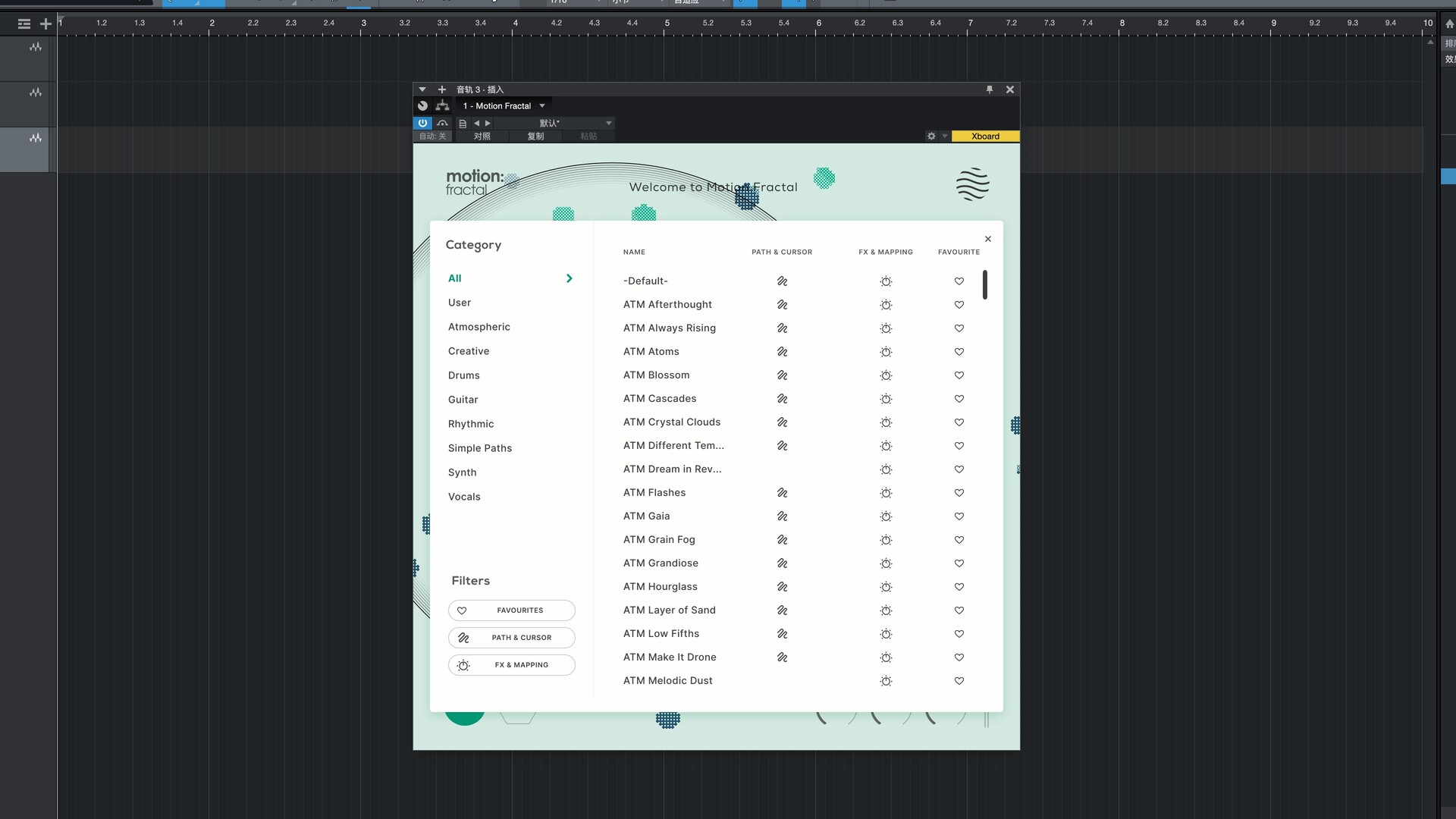Click the 复制 copy button

535,136
